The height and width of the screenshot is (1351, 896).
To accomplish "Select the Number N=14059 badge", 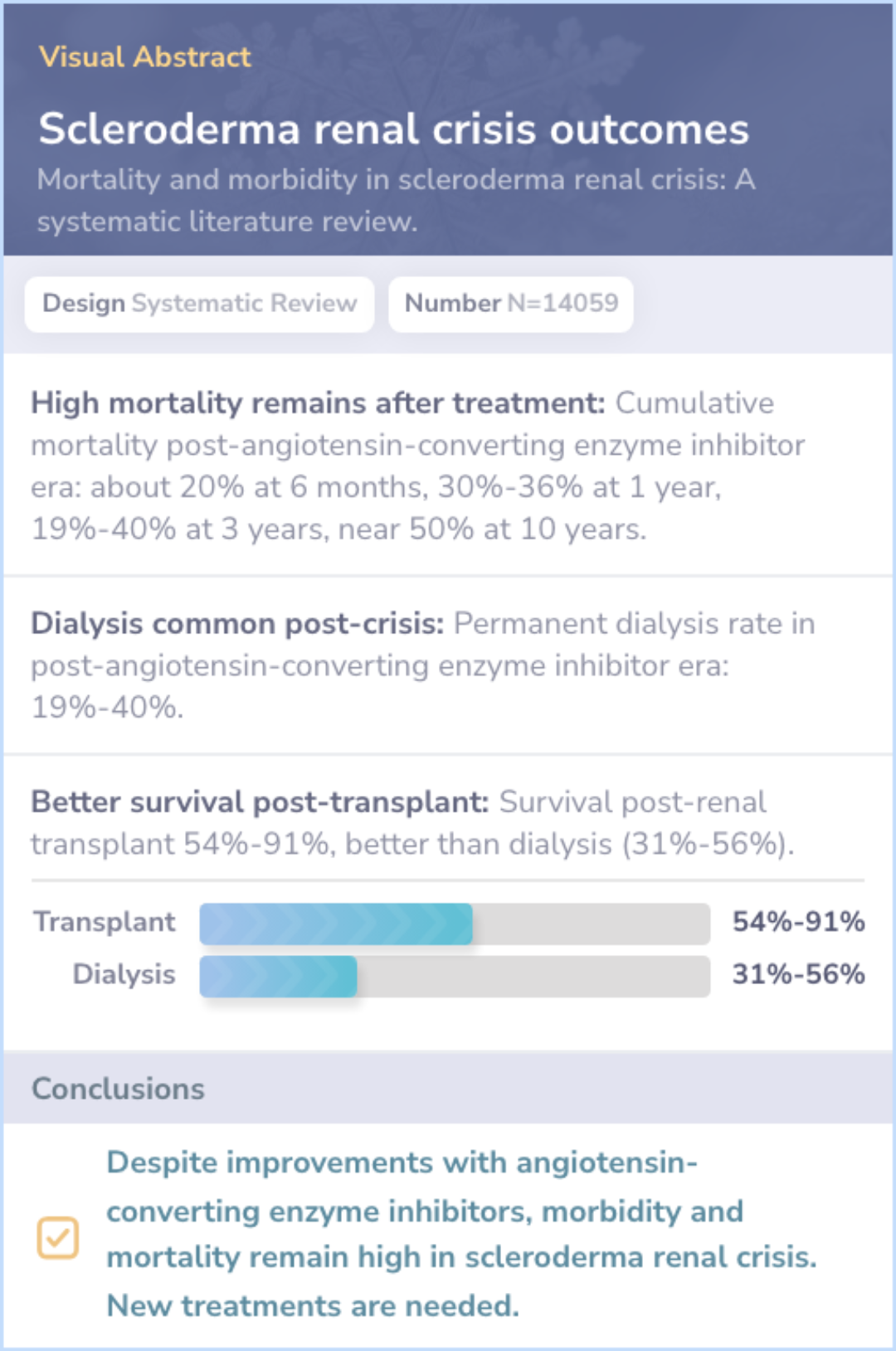I will (x=511, y=304).
